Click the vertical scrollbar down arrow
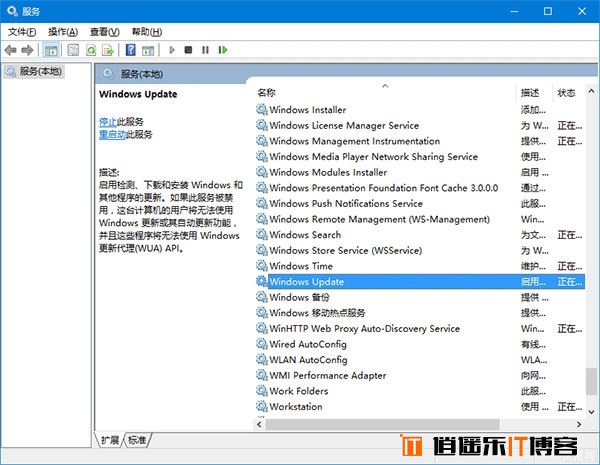This screenshot has height=465, width=600. [x=591, y=412]
